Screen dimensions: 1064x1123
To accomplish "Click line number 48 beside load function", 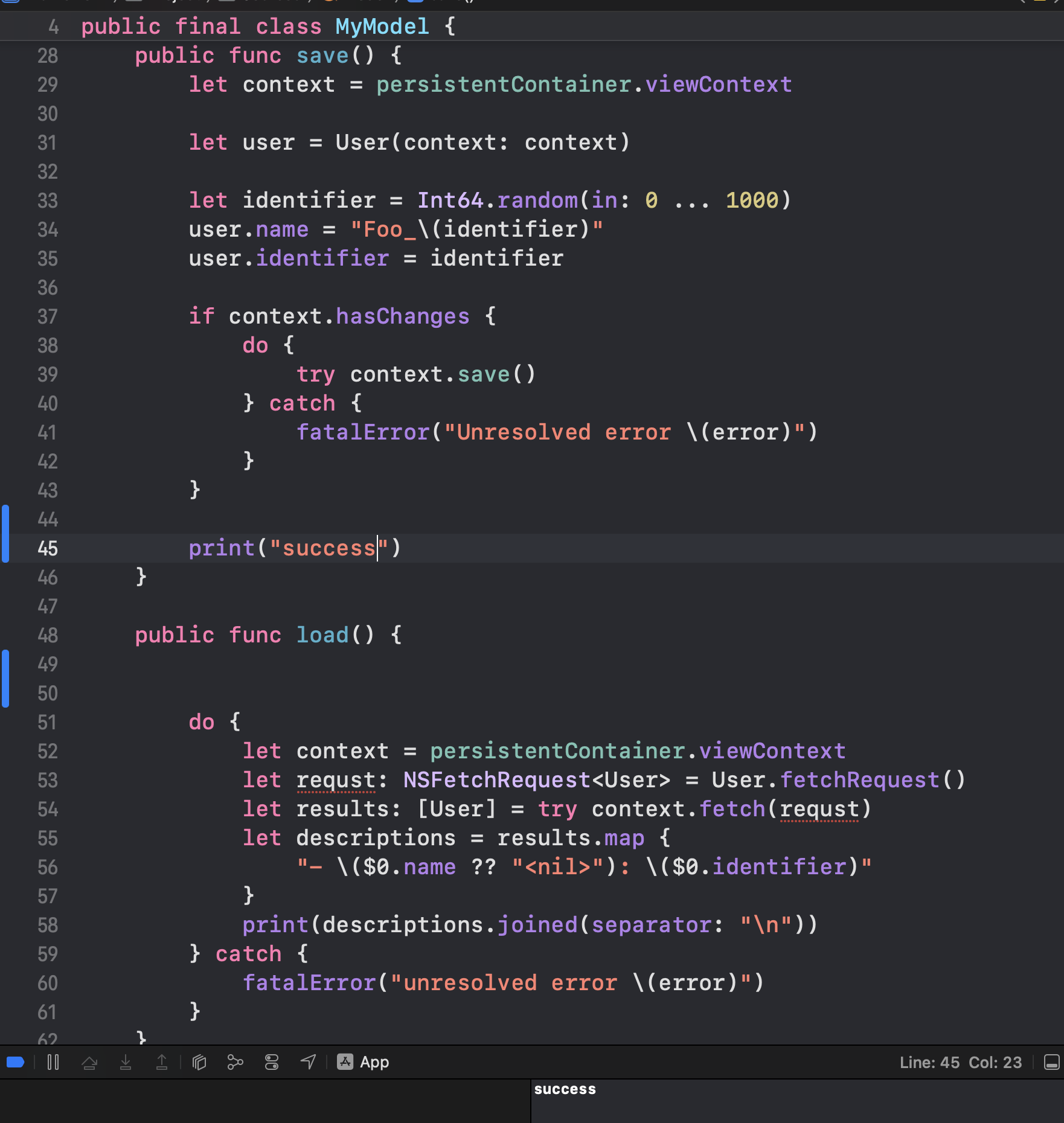I will point(48,635).
